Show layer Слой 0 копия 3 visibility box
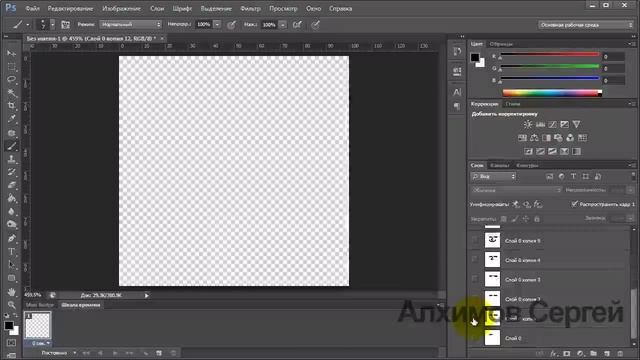 pyautogui.click(x=475, y=279)
